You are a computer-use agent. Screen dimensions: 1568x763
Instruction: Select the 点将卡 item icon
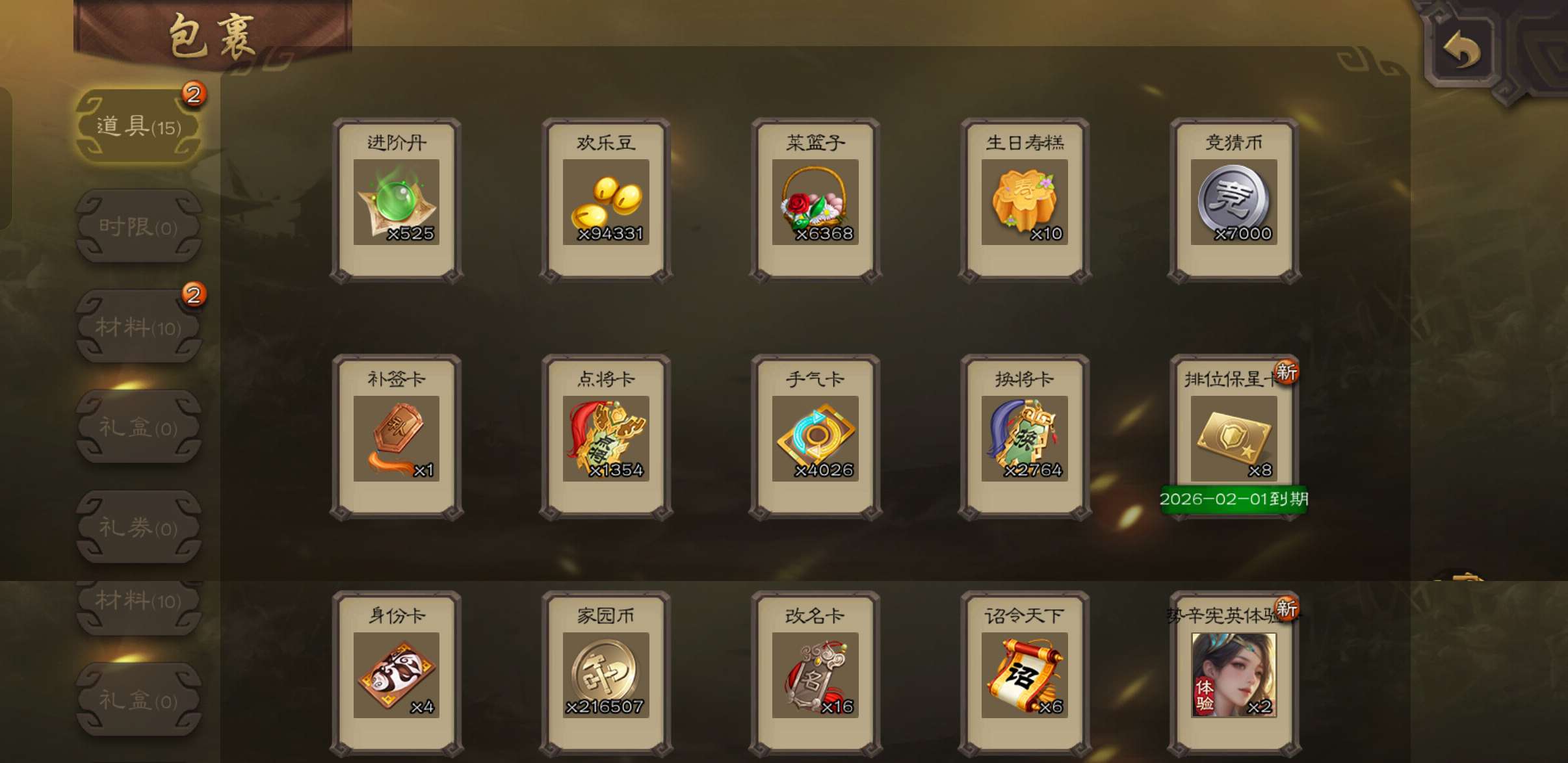click(x=606, y=438)
